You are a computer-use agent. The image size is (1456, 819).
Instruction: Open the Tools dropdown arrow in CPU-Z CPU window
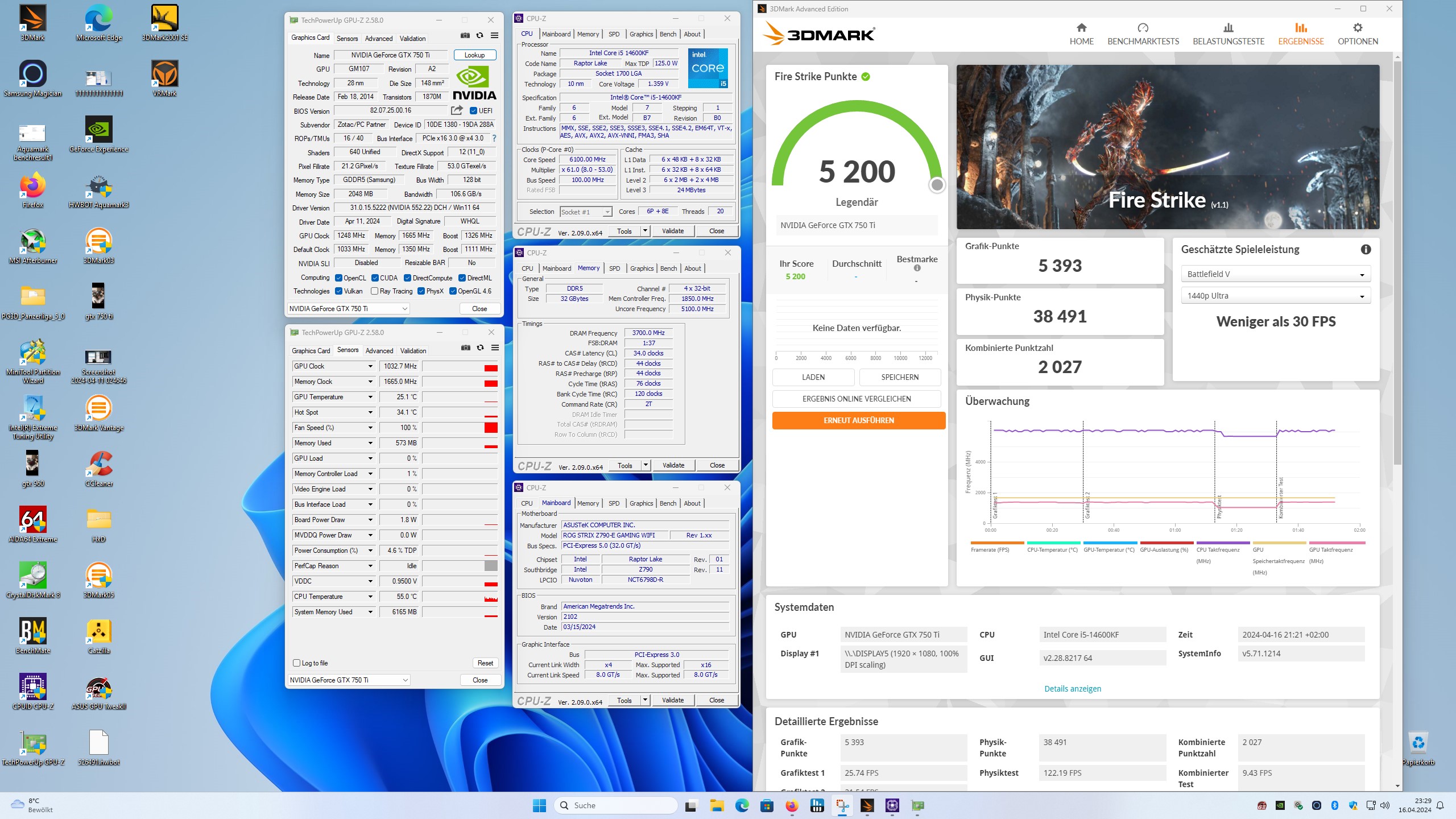[x=645, y=231]
